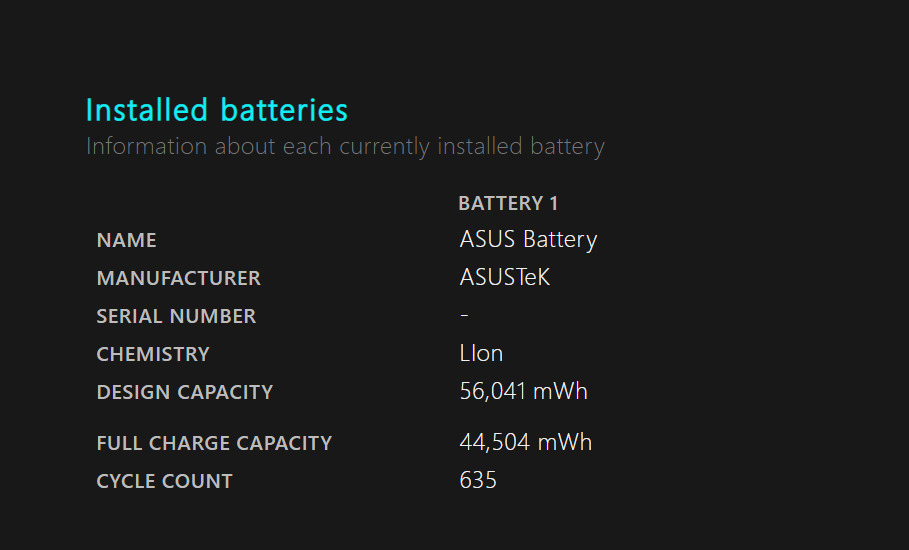Select the 56,041 design capacity number
The height and width of the screenshot is (550, 909).
point(493,392)
